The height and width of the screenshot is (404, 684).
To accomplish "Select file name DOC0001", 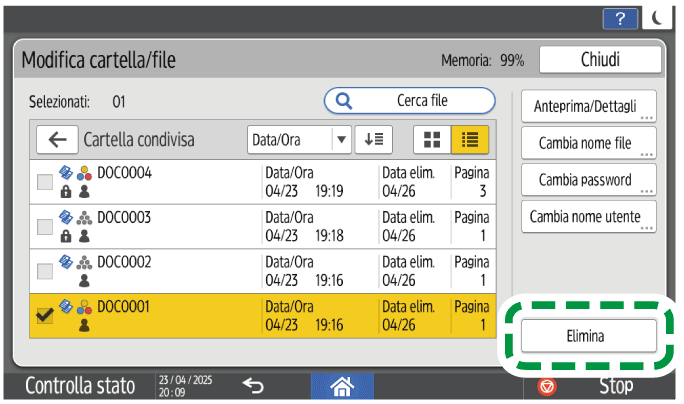I will point(123,306).
